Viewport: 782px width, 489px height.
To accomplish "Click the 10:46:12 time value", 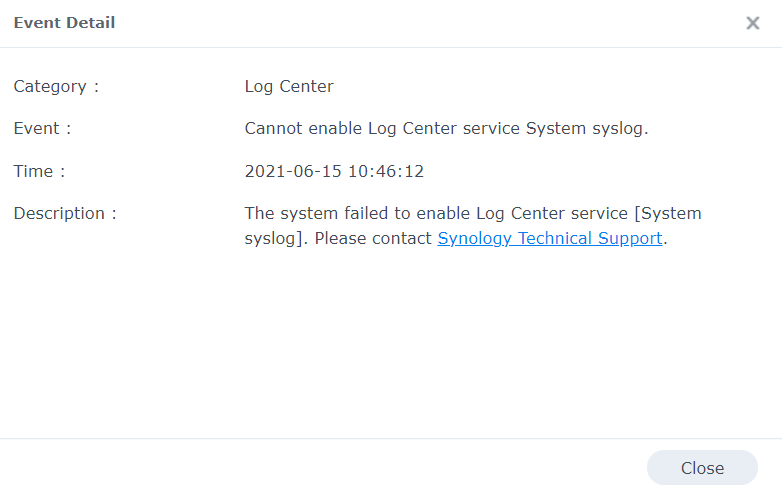I will (x=386, y=171).
